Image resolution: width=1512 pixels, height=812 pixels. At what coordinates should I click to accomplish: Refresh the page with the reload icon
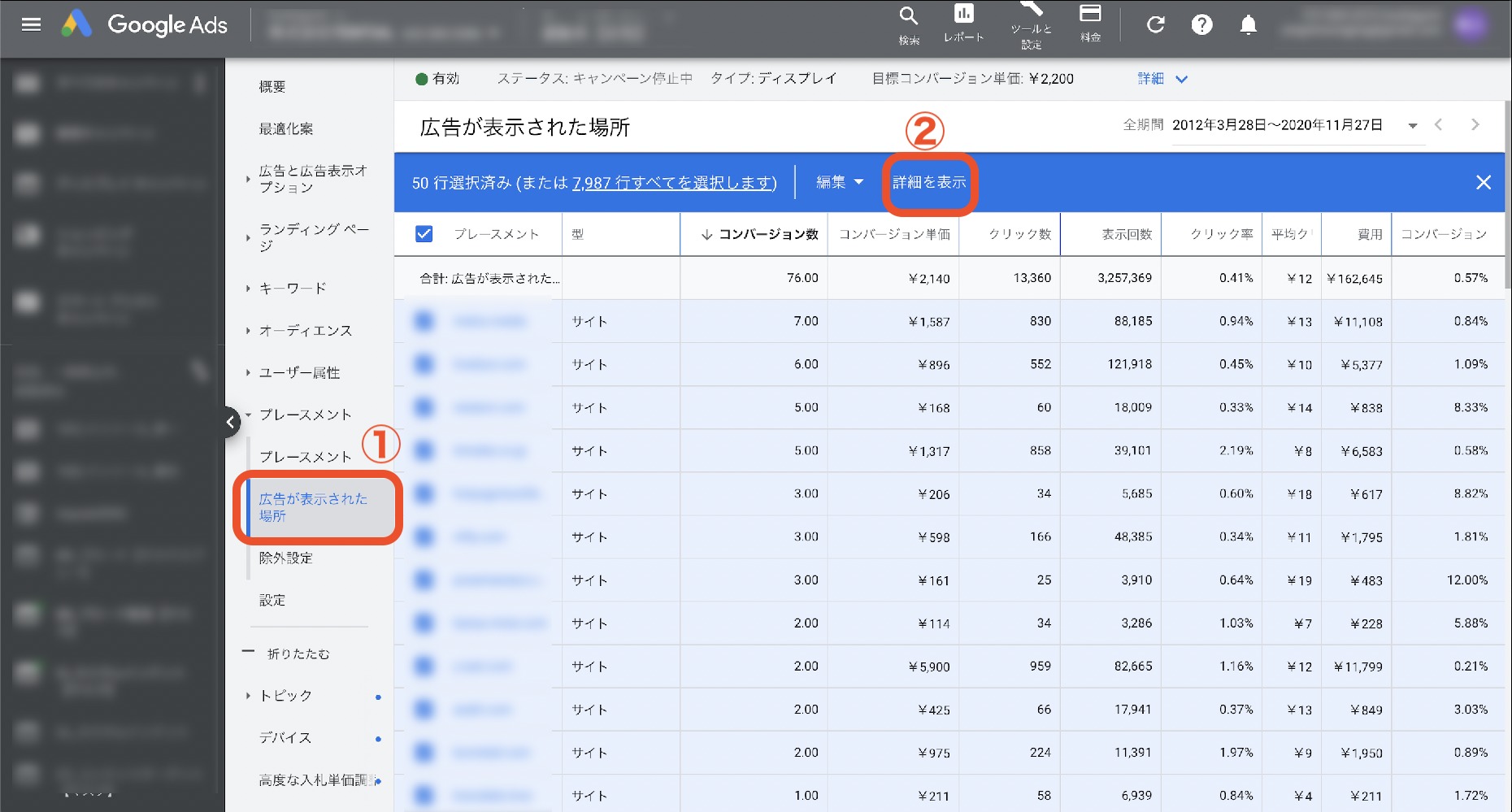pos(1155,24)
